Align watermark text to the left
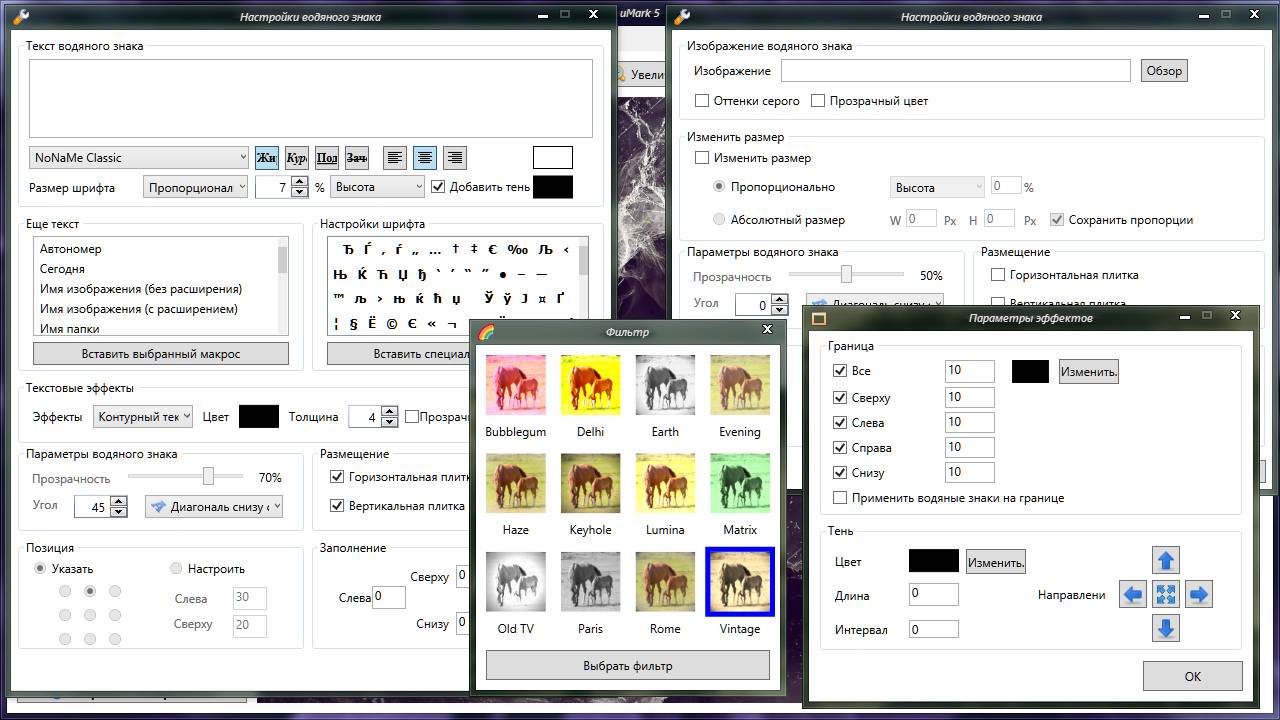The width and height of the screenshot is (1280, 720). pyautogui.click(x=396, y=158)
